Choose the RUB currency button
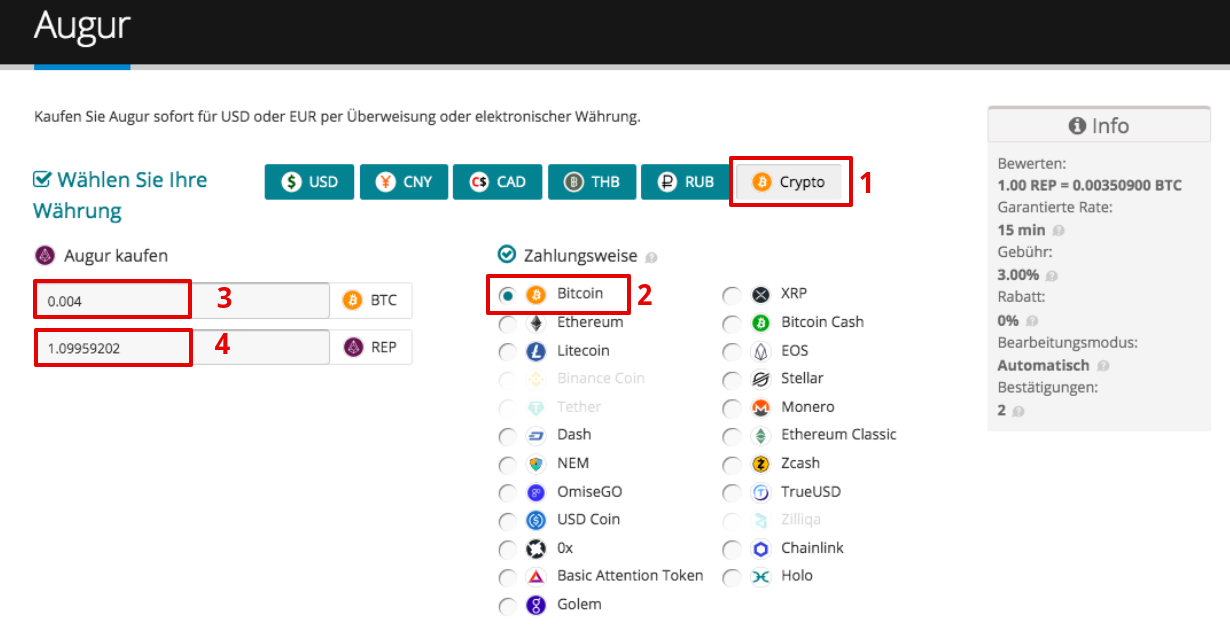 pyautogui.click(x=685, y=182)
